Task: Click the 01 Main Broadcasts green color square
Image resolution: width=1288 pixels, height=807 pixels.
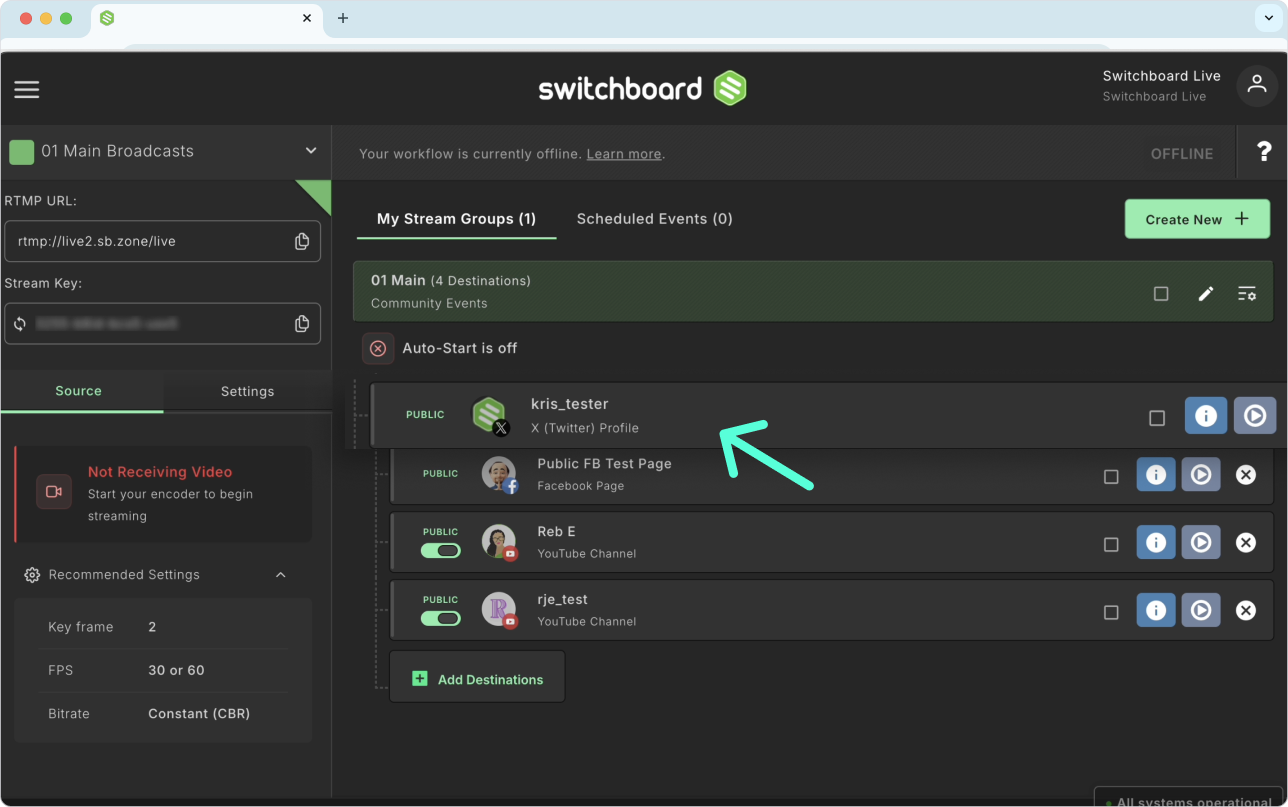Action: 21,152
